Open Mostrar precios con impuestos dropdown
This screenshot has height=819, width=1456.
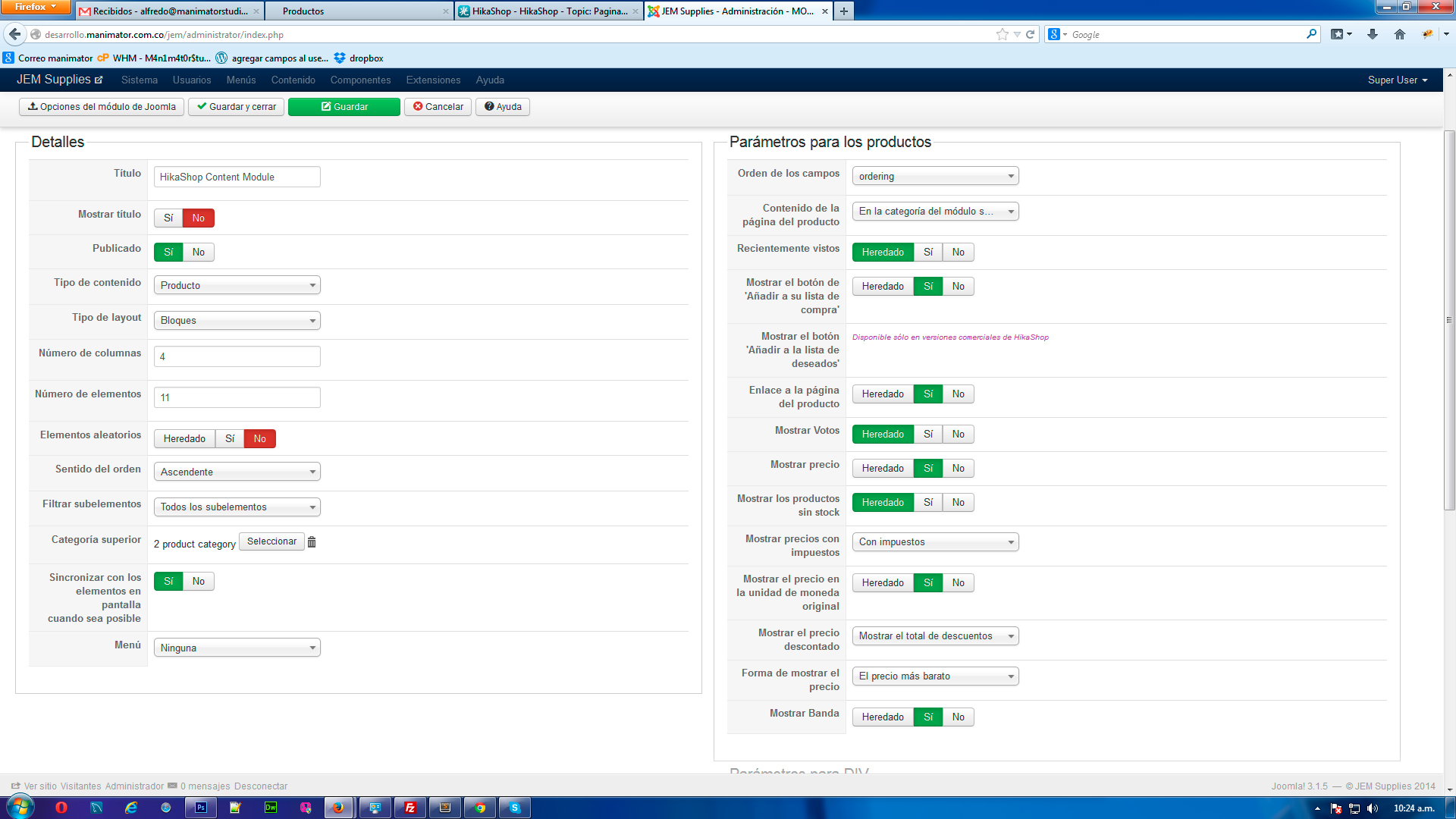[934, 542]
